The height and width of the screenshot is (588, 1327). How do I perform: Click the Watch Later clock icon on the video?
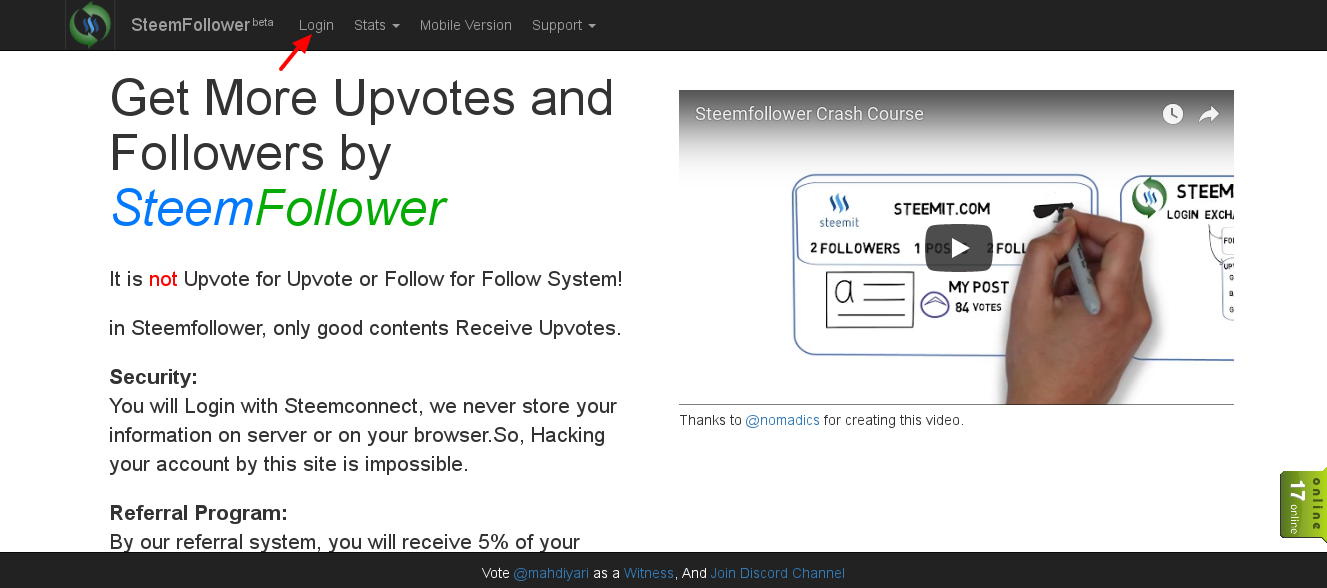click(1171, 114)
